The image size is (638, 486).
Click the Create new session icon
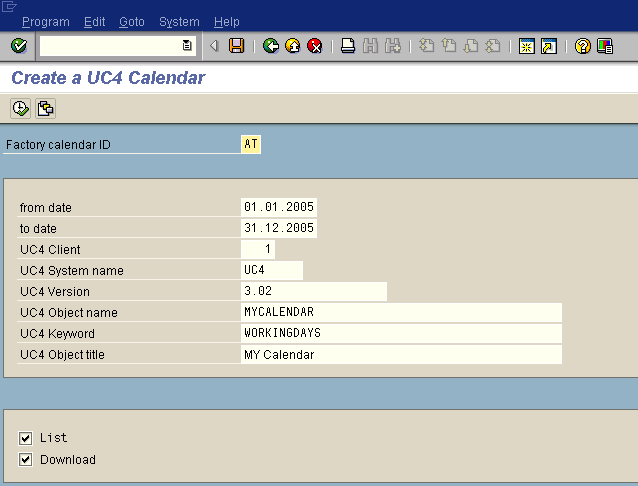[x=527, y=46]
